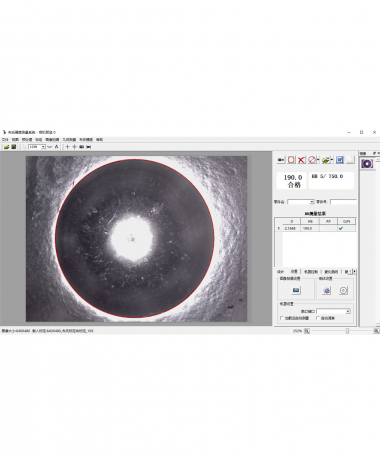Click the save disk icon in top toolbar

pyautogui.click(x=14, y=147)
